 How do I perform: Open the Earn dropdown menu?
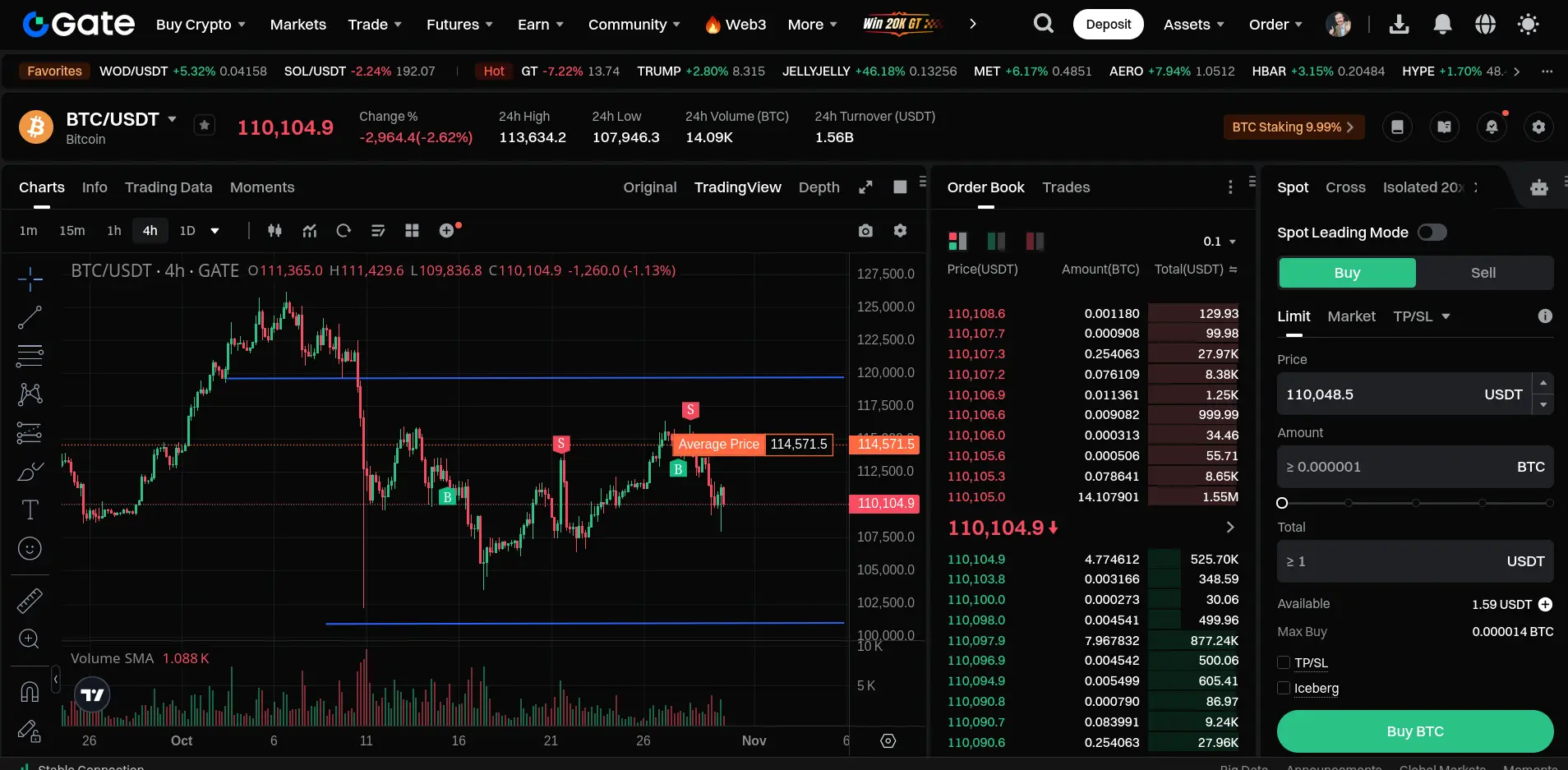click(541, 25)
